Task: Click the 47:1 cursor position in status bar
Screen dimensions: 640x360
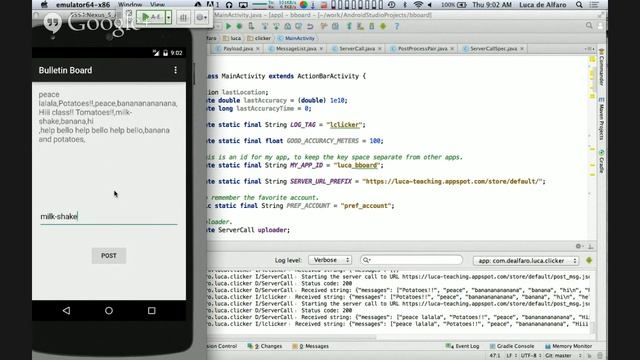Action: click(494, 356)
